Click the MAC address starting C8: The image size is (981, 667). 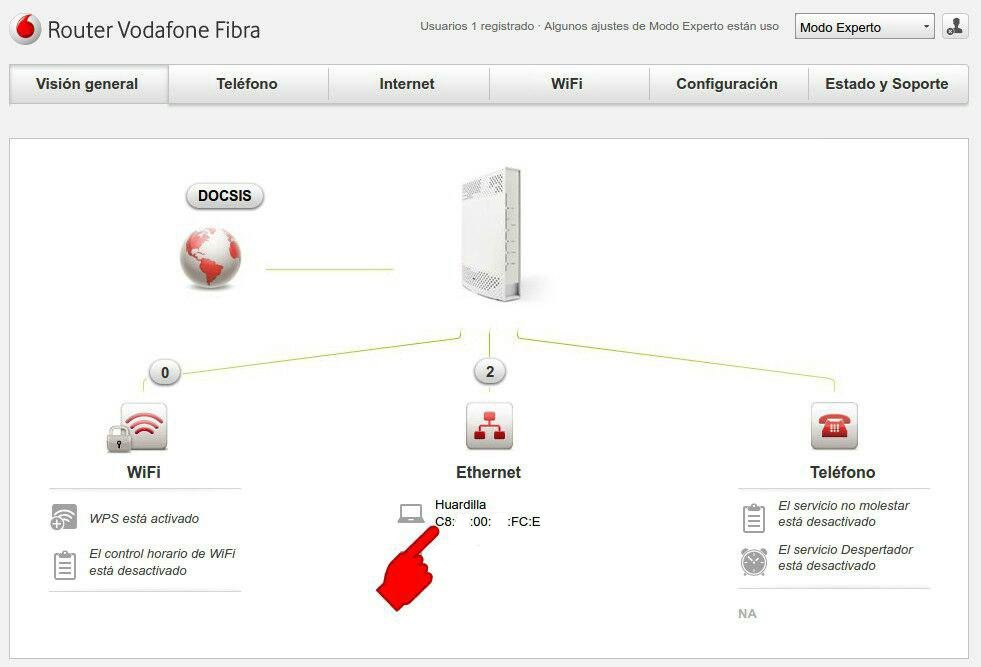point(487,521)
